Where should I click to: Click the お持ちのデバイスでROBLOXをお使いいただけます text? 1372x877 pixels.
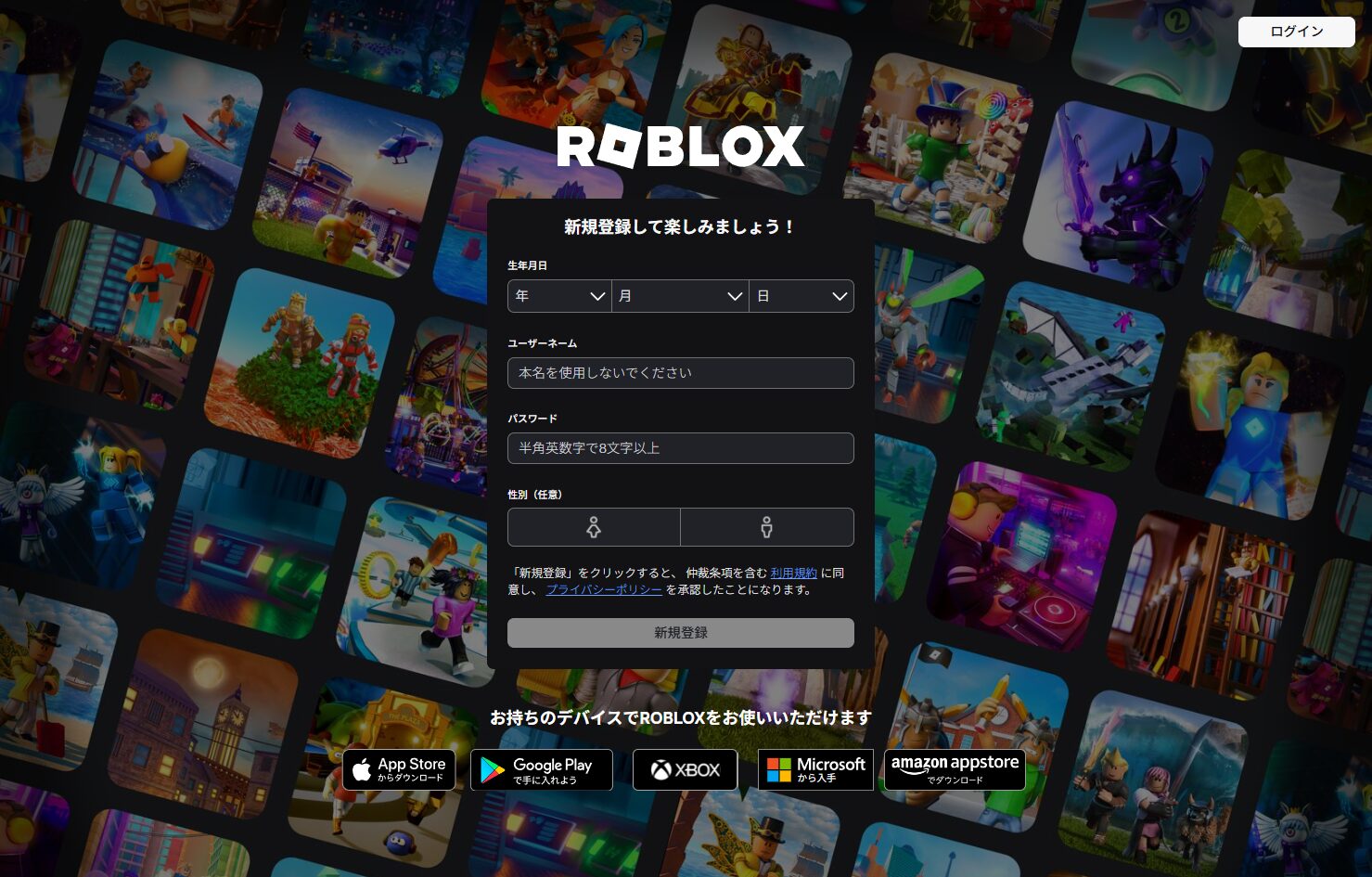click(680, 717)
